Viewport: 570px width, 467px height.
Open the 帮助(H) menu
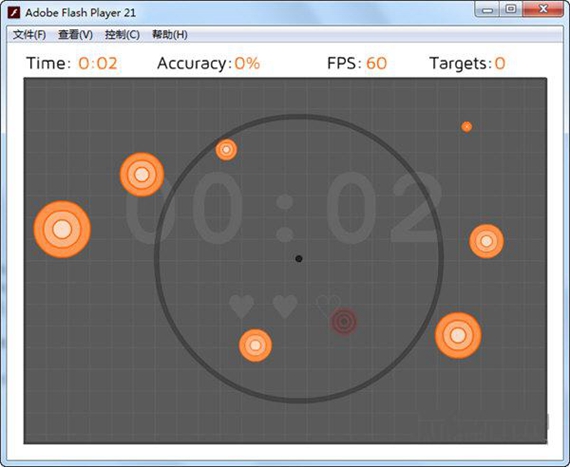pyautogui.click(x=170, y=35)
